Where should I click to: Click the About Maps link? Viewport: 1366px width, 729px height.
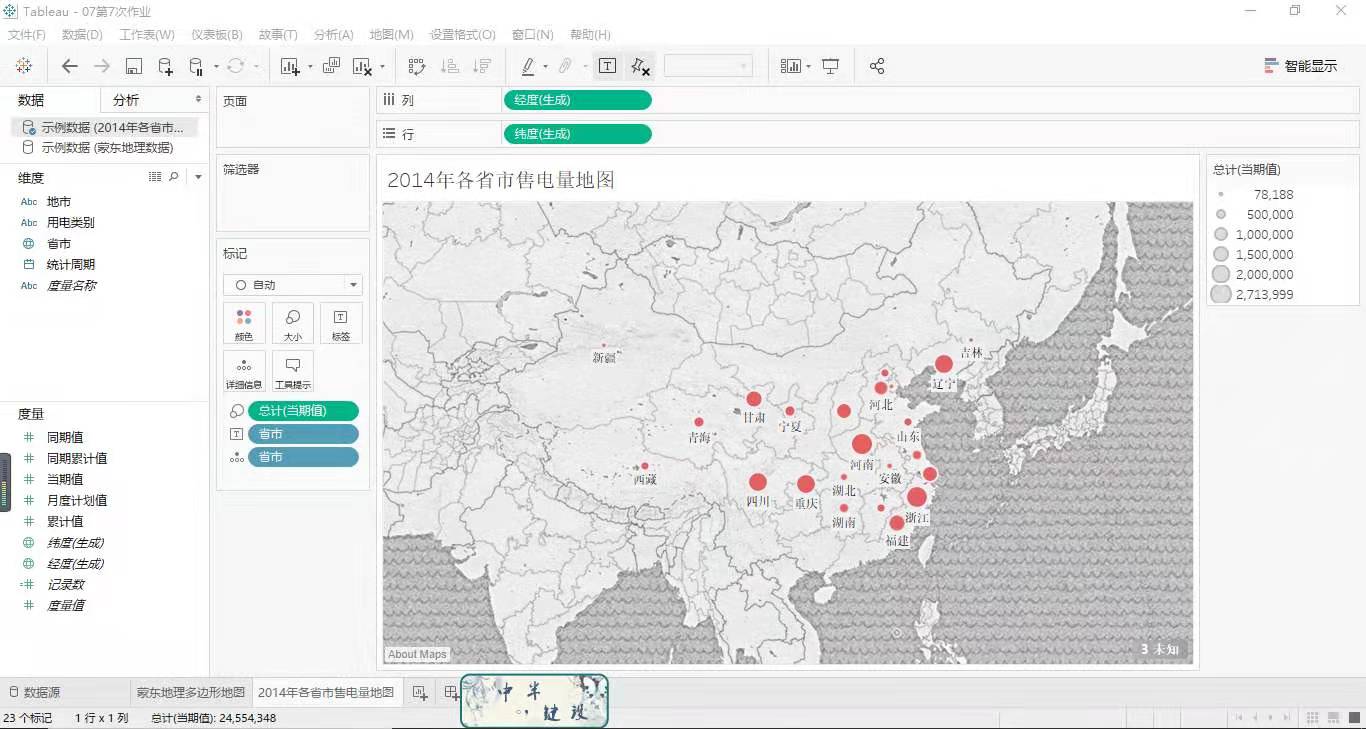(x=417, y=654)
